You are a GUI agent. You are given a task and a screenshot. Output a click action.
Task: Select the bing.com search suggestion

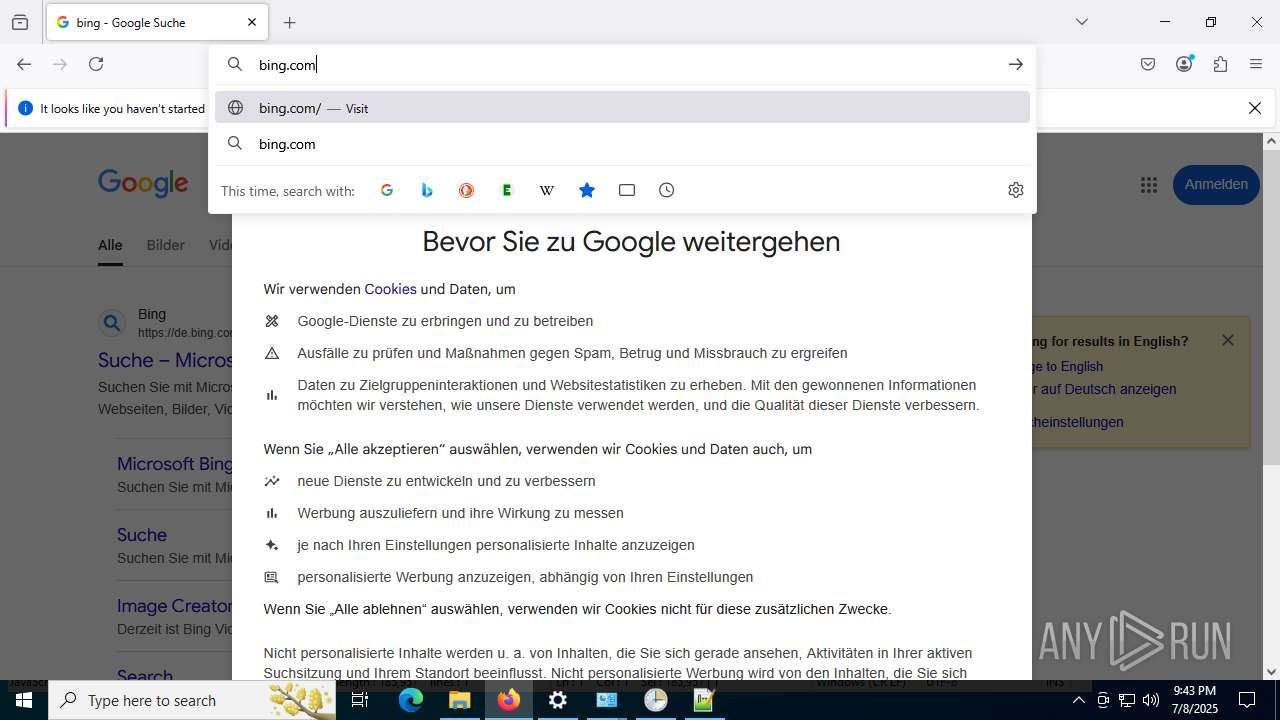tap(622, 144)
